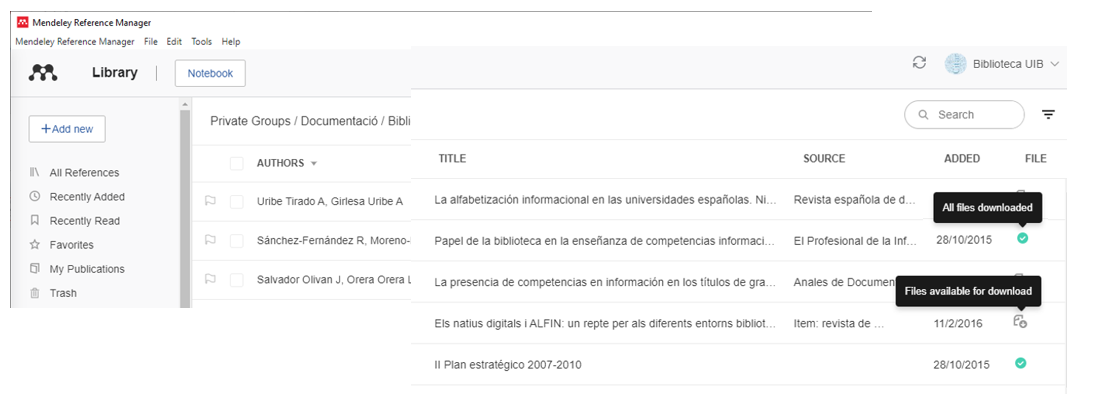Image resolution: width=1099 pixels, height=394 pixels.
Task: Open the Help menu
Action: (x=231, y=41)
